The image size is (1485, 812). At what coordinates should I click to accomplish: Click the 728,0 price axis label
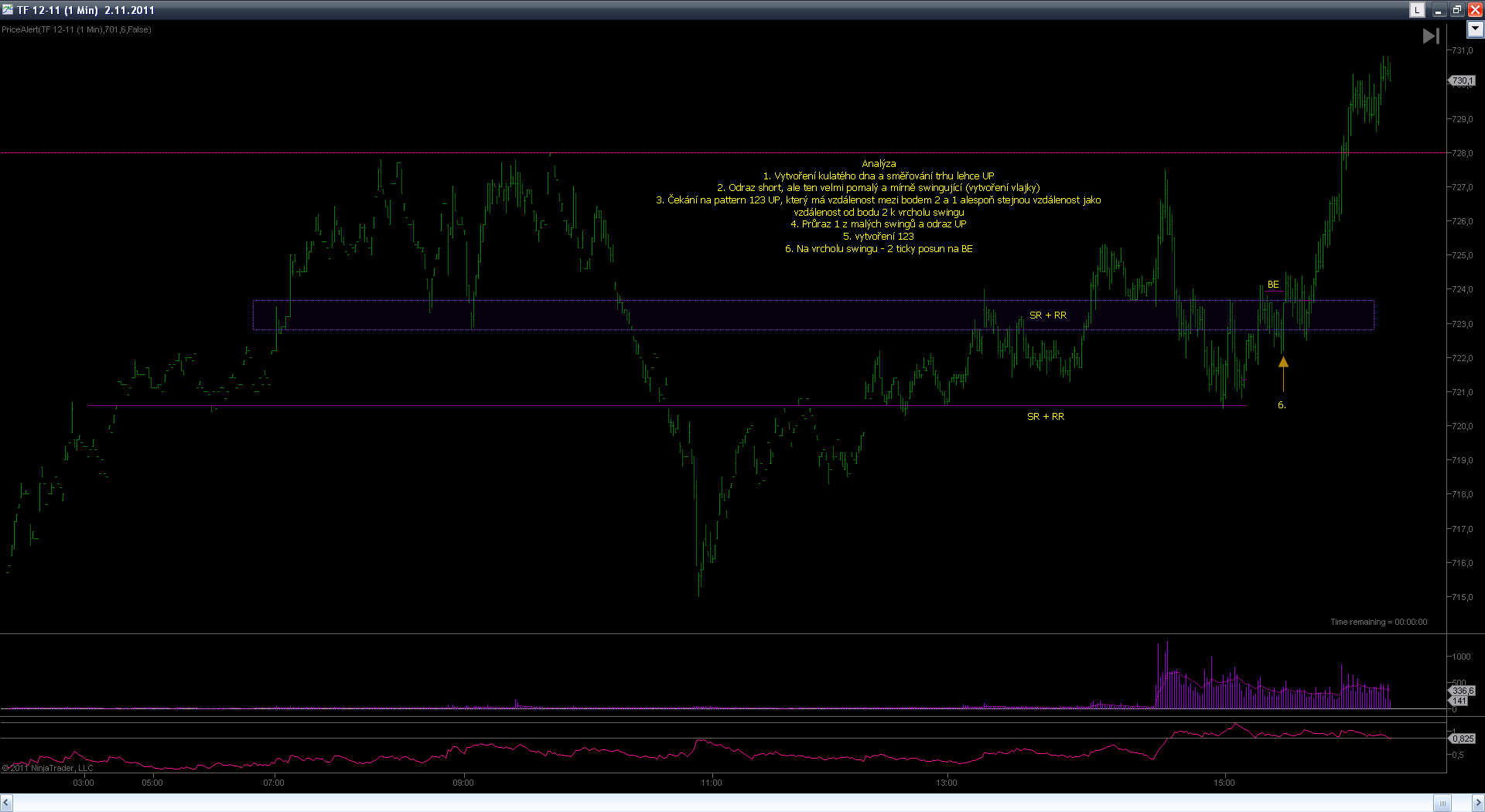tap(1463, 153)
